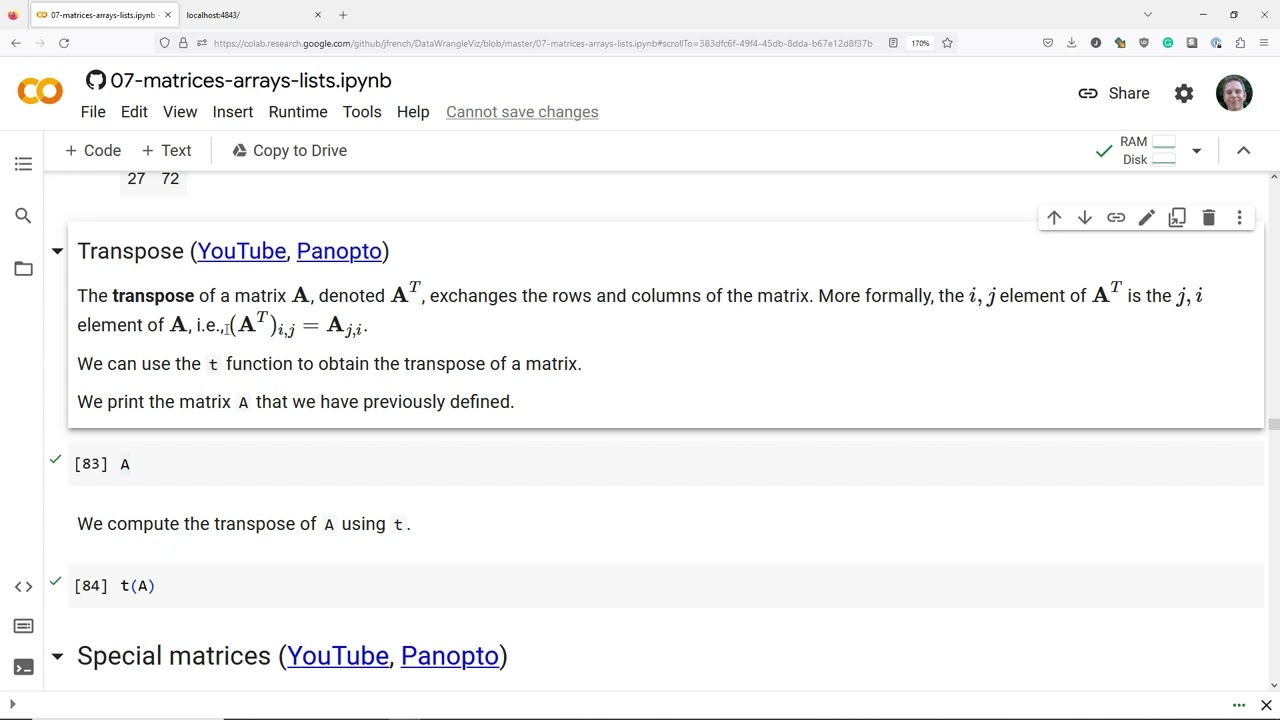Click the search icon in left sidebar
The image size is (1280, 720).
coord(23,216)
